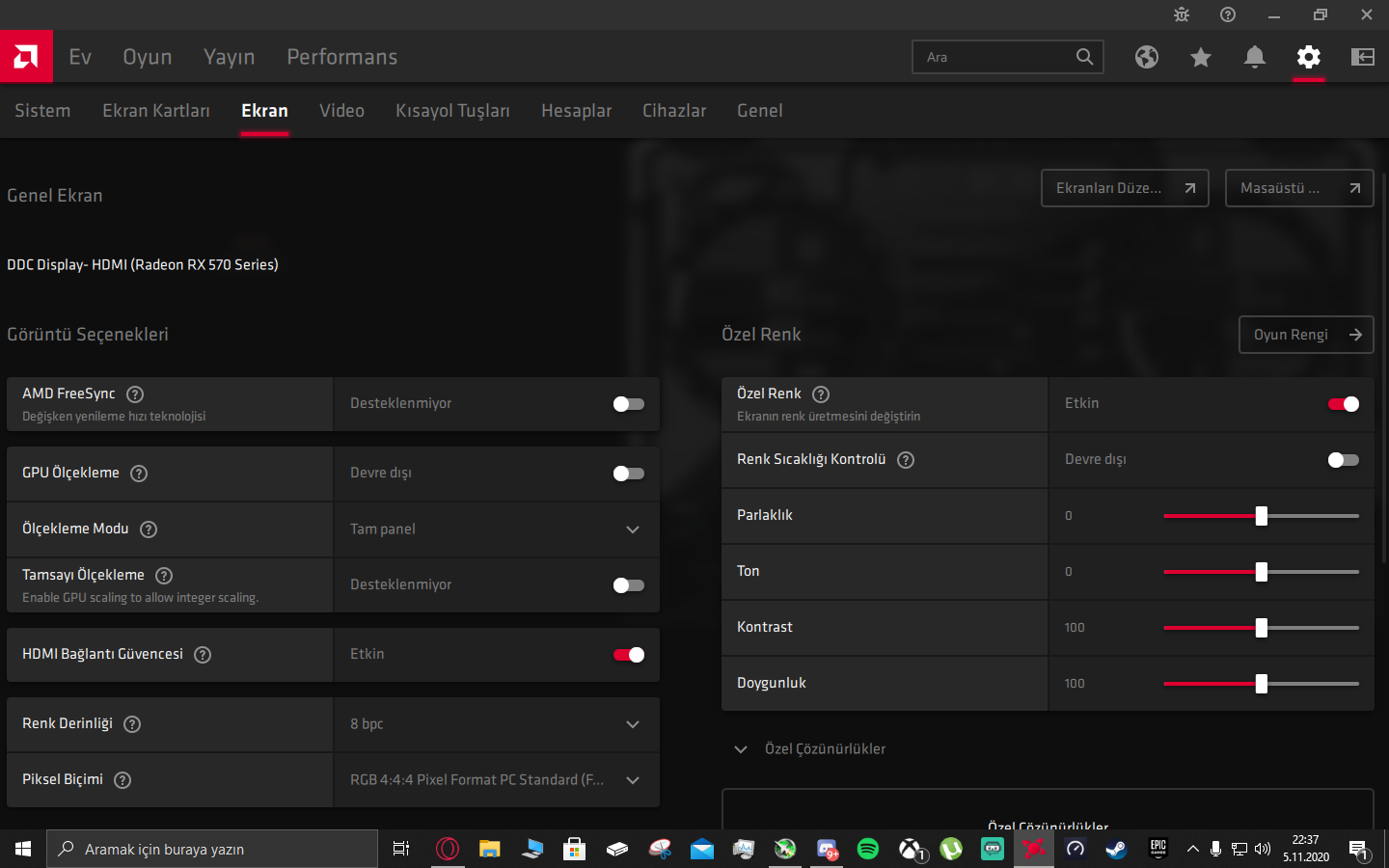Toggle AMD FreeSync switch

(x=629, y=404)
